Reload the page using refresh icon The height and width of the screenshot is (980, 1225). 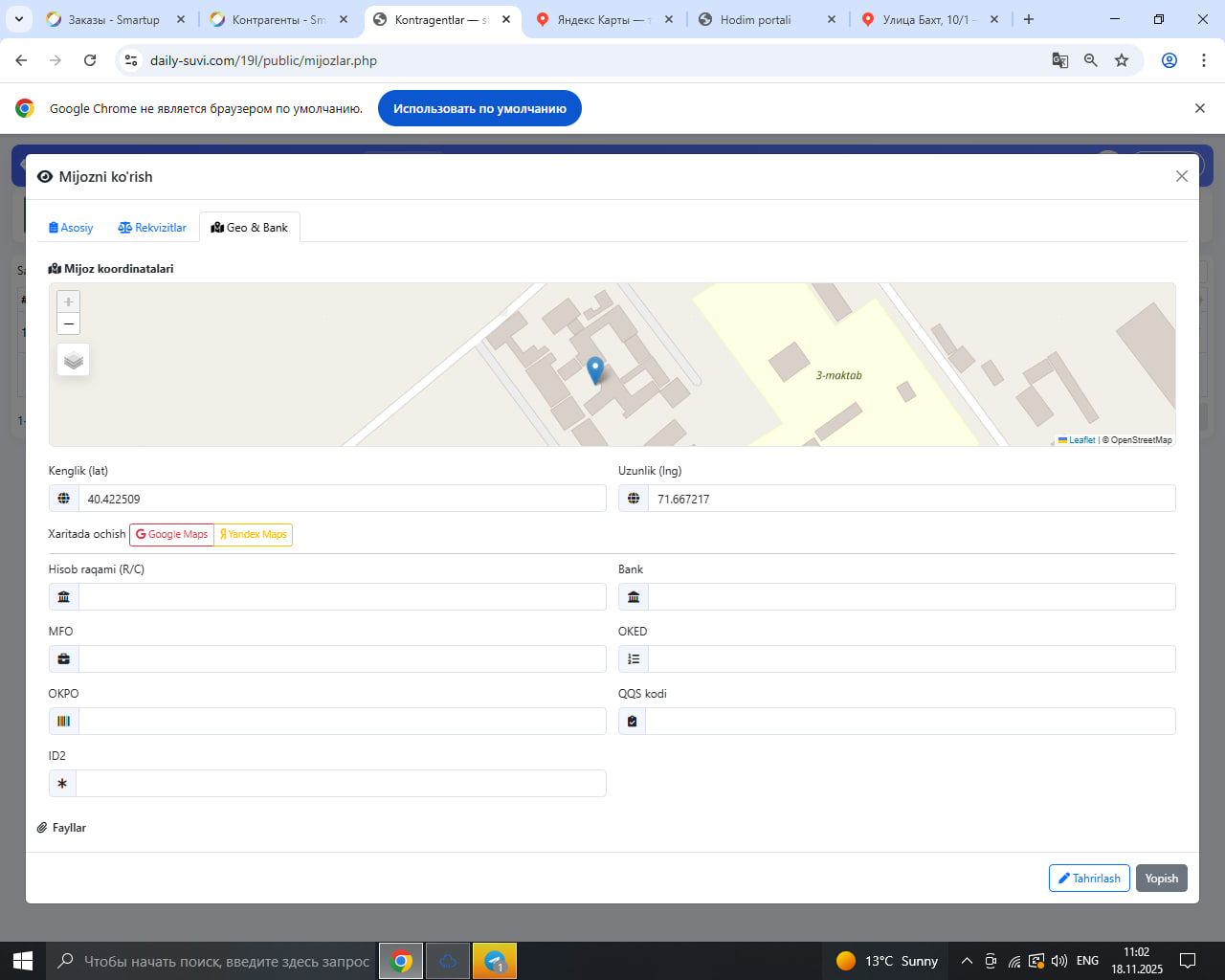click(90, 60)
